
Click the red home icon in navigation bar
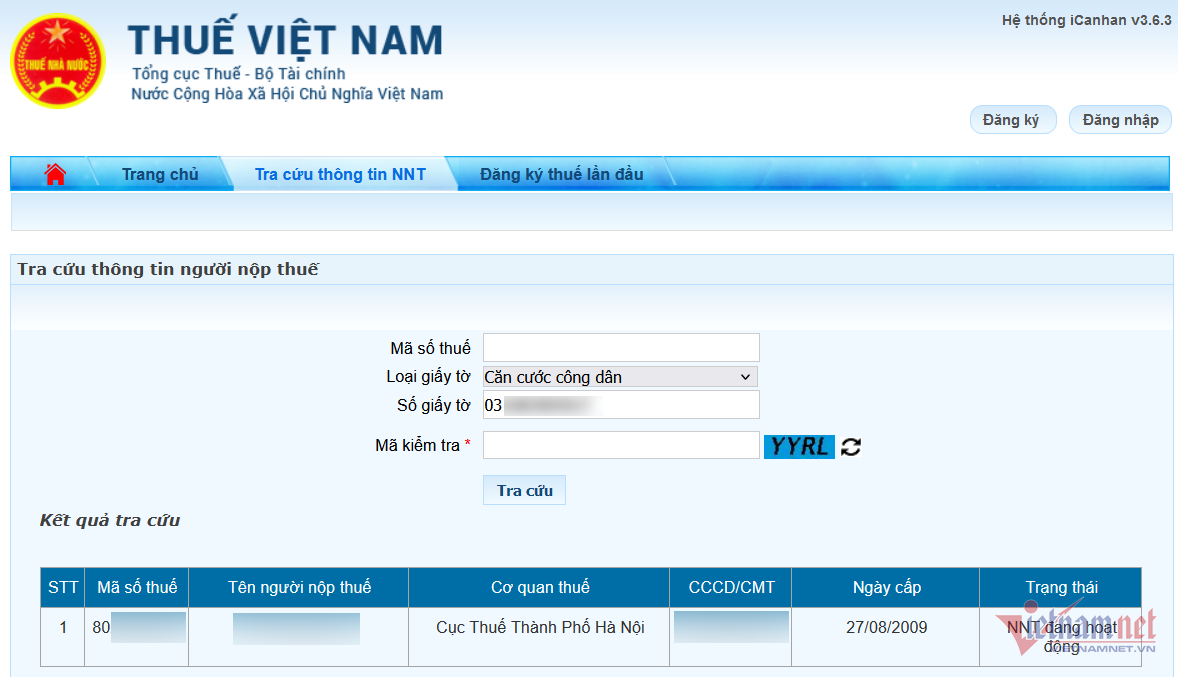tap(55, 174)
